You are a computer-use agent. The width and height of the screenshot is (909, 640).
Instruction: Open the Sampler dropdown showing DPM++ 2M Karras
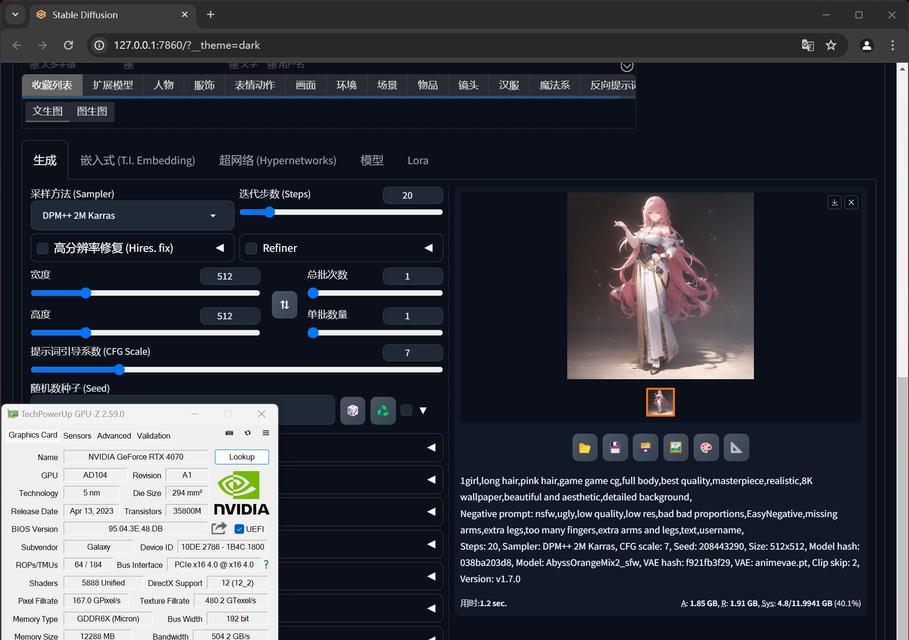click(132, 216)
